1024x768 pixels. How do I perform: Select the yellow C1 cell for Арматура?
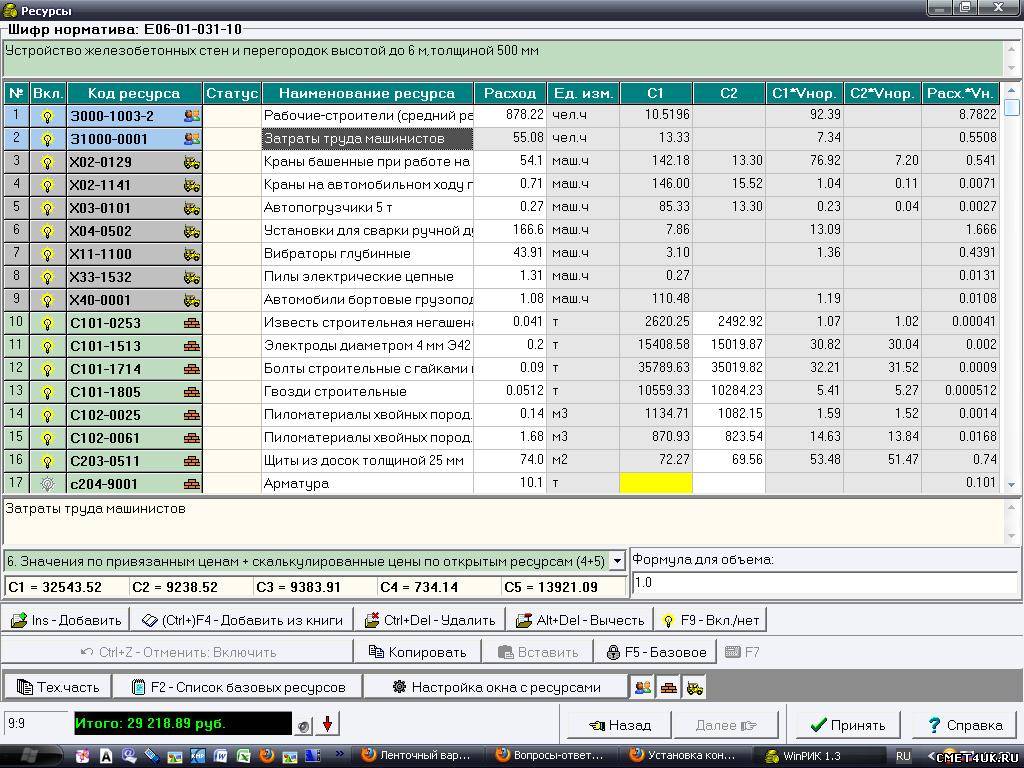point(656,484)
